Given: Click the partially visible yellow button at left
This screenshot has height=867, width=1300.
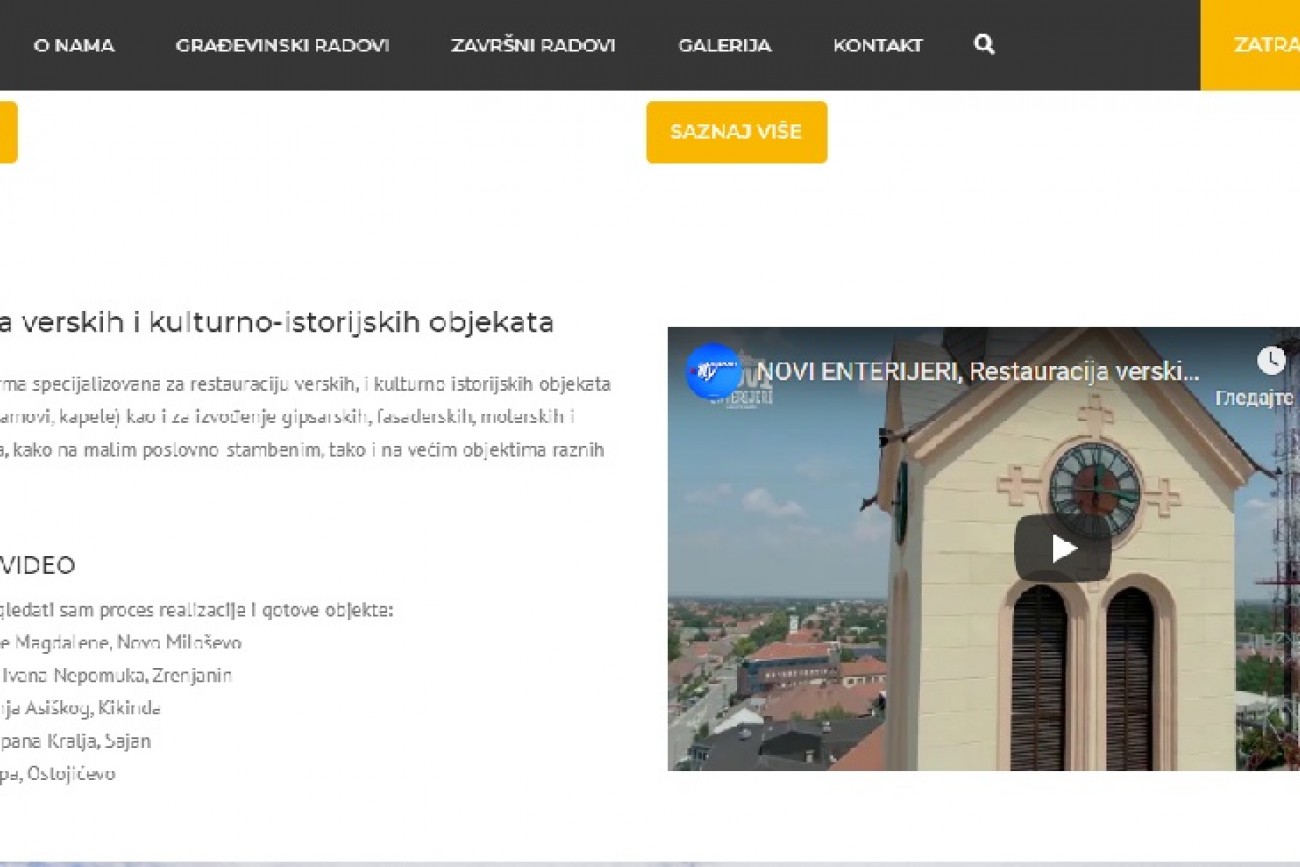Looking at the screenshot, I should (x=7, y=132).
